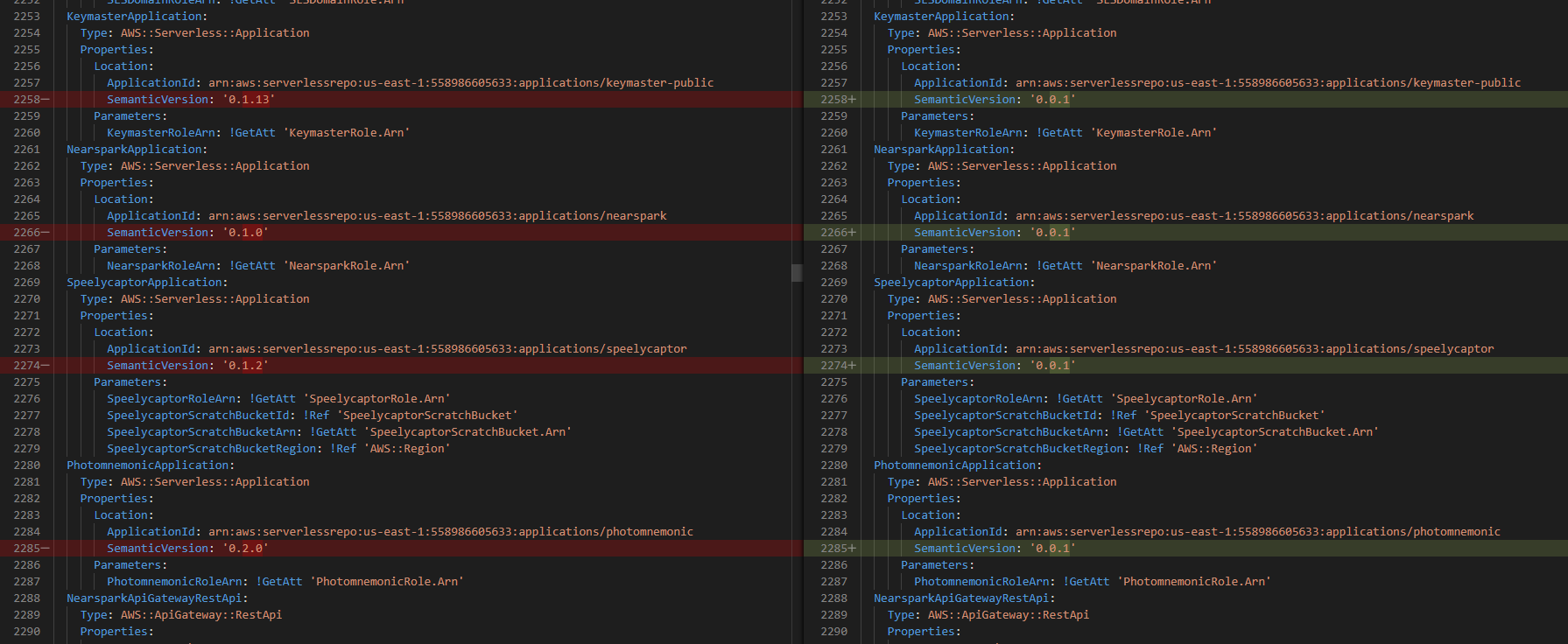This screenshot has height=644, width=1568.
Task: Click '0.0.1' on added line 2266+
Action: pos(1052,233)
